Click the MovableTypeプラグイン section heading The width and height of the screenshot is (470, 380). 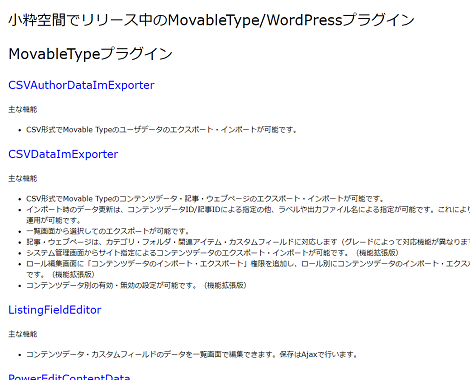(90, 54)
